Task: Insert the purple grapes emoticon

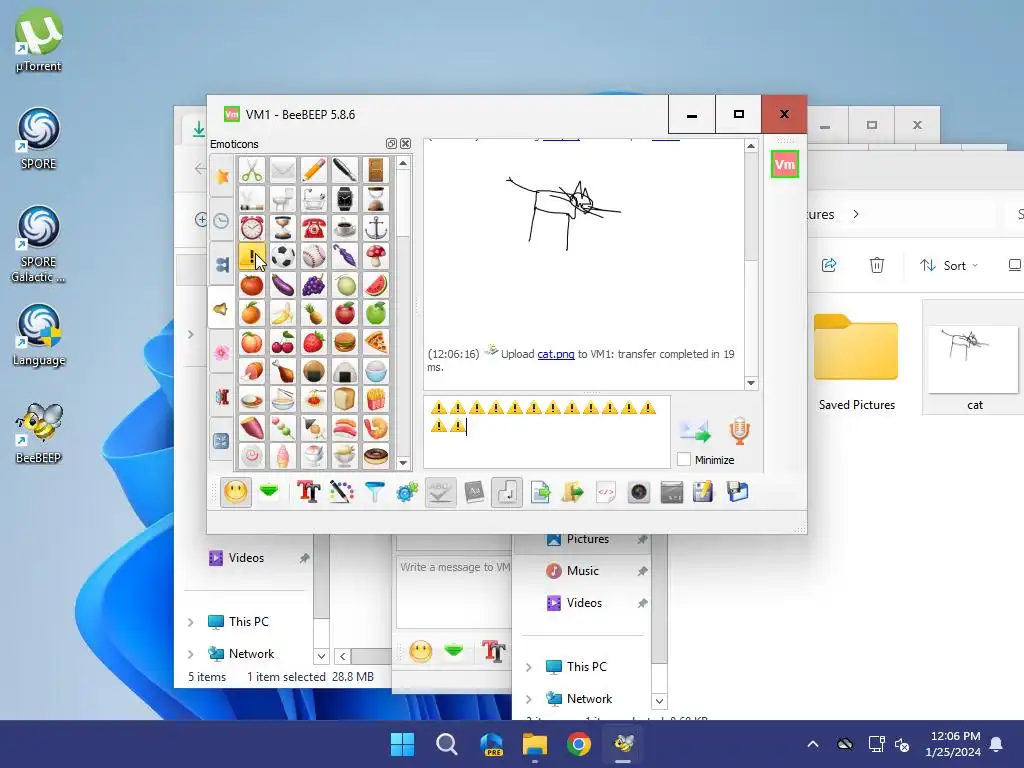Action: coord(313,285)
